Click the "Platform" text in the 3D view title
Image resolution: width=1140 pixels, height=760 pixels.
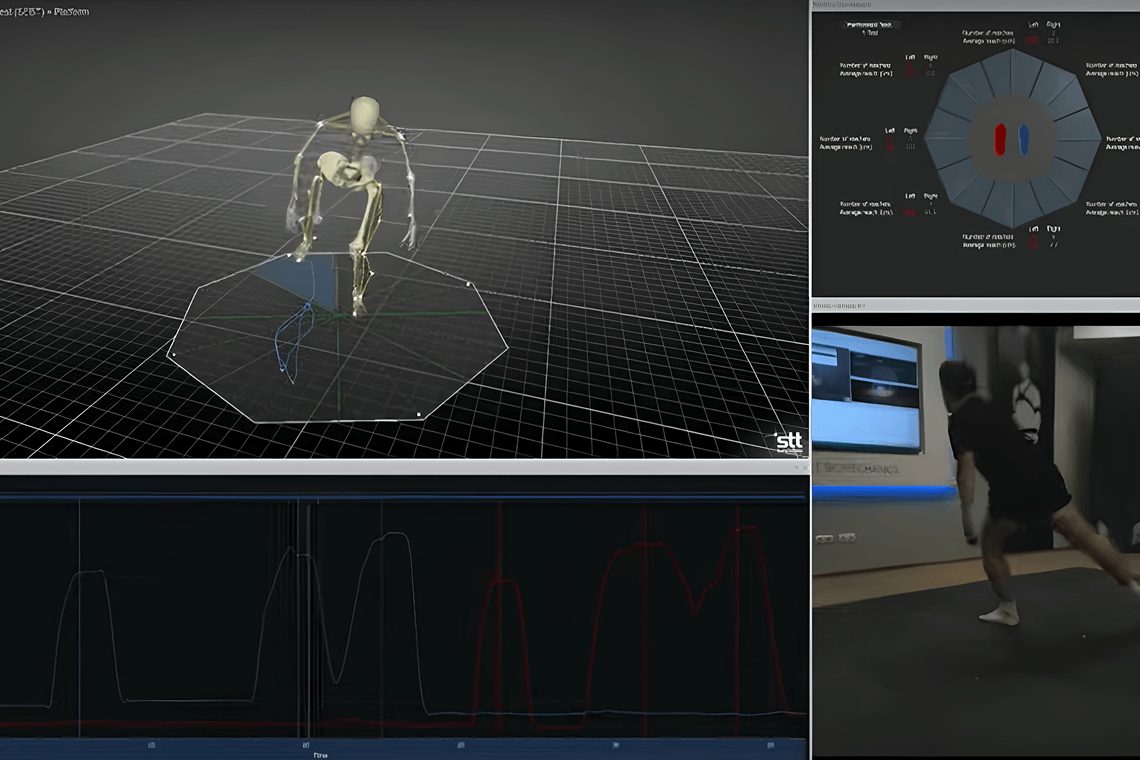point(71,12)
